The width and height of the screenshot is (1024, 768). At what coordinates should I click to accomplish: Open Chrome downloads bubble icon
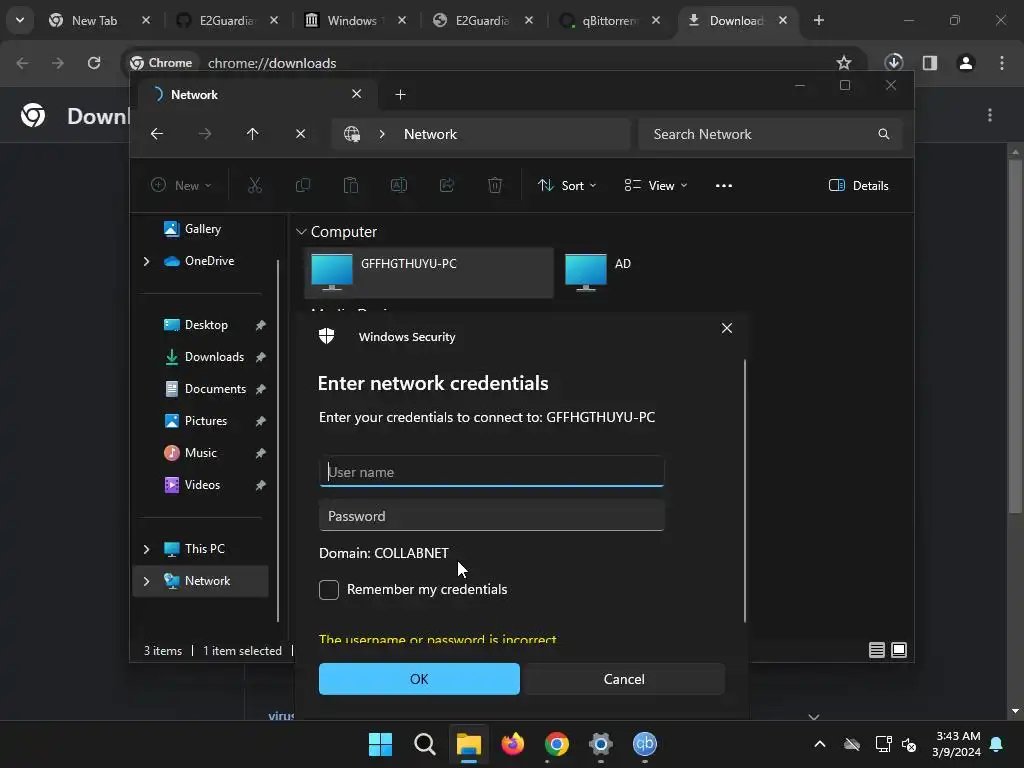click(893, 63)
